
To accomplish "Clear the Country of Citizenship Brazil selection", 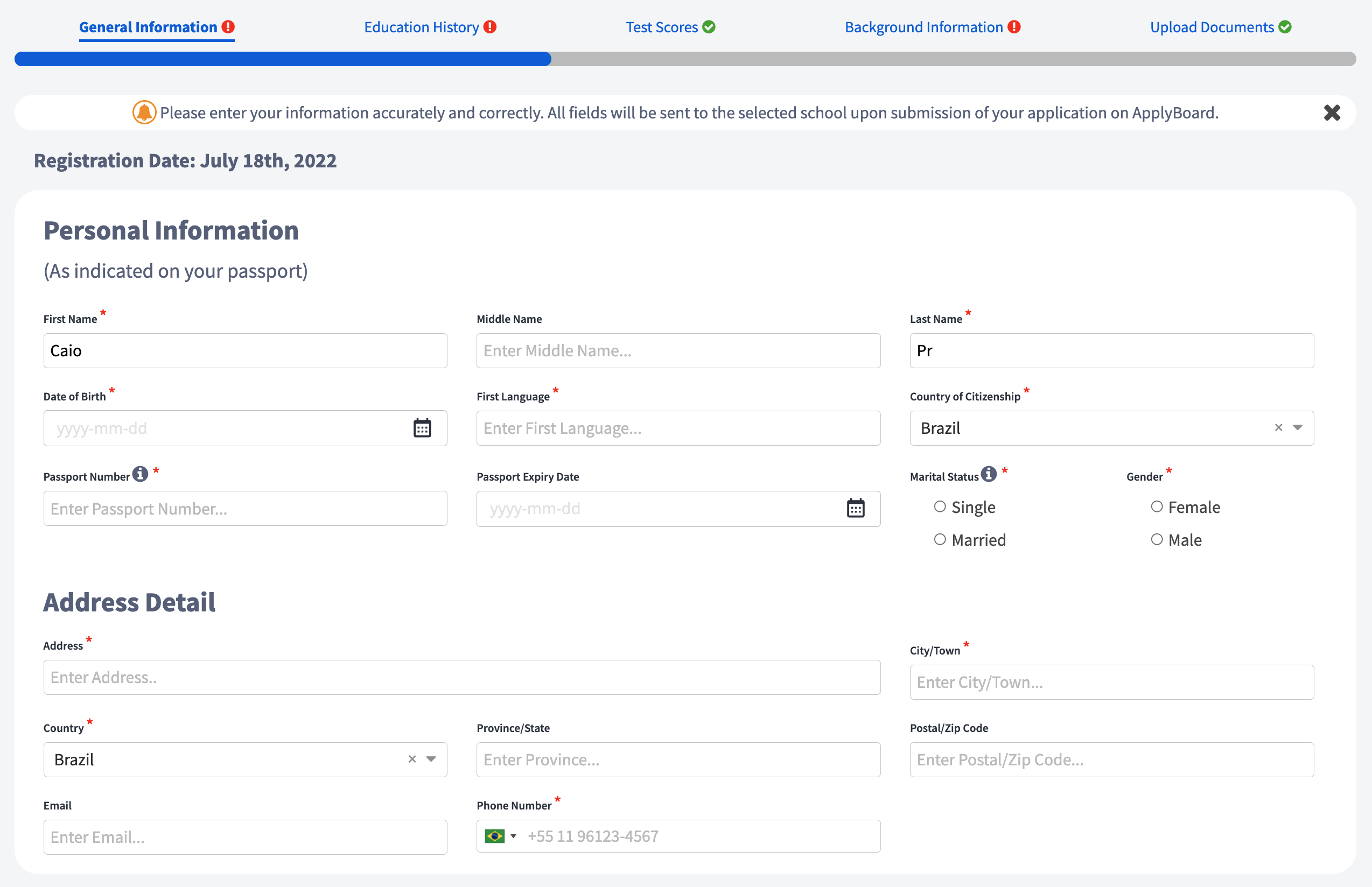I will [x=1278, y=427].
